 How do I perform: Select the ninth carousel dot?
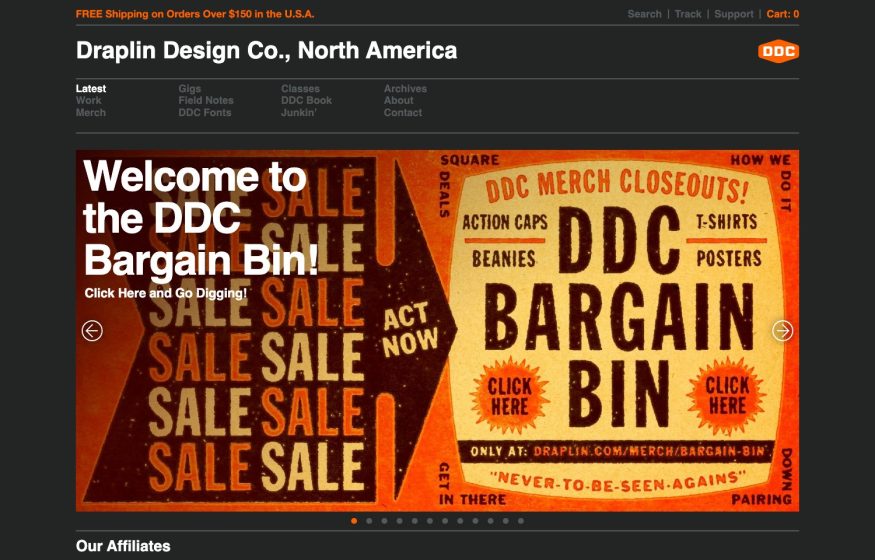pyautogui.click(x=475, y=521)
